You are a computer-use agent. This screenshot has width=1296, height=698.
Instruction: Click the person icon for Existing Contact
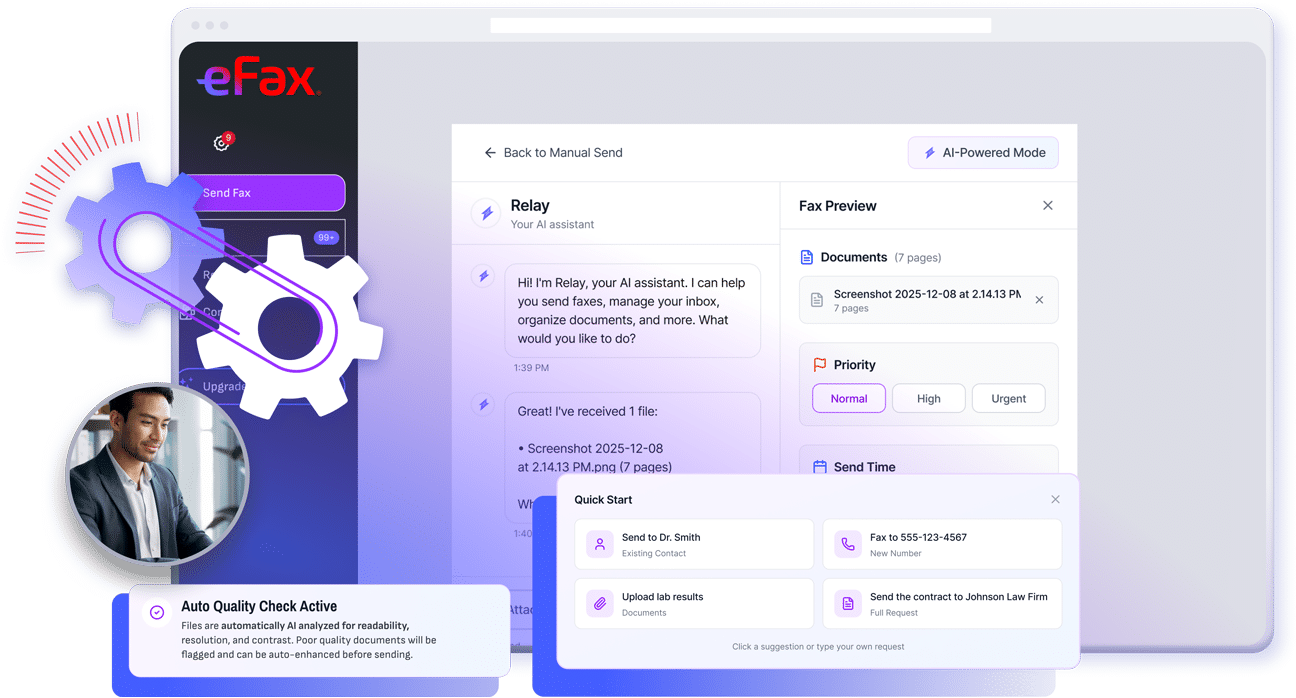pyautogui.click(x=600, y=544)
